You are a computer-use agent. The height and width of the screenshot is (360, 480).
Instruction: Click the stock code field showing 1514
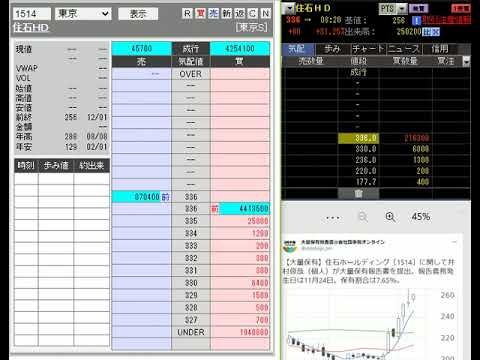click(x=32, y=14)
